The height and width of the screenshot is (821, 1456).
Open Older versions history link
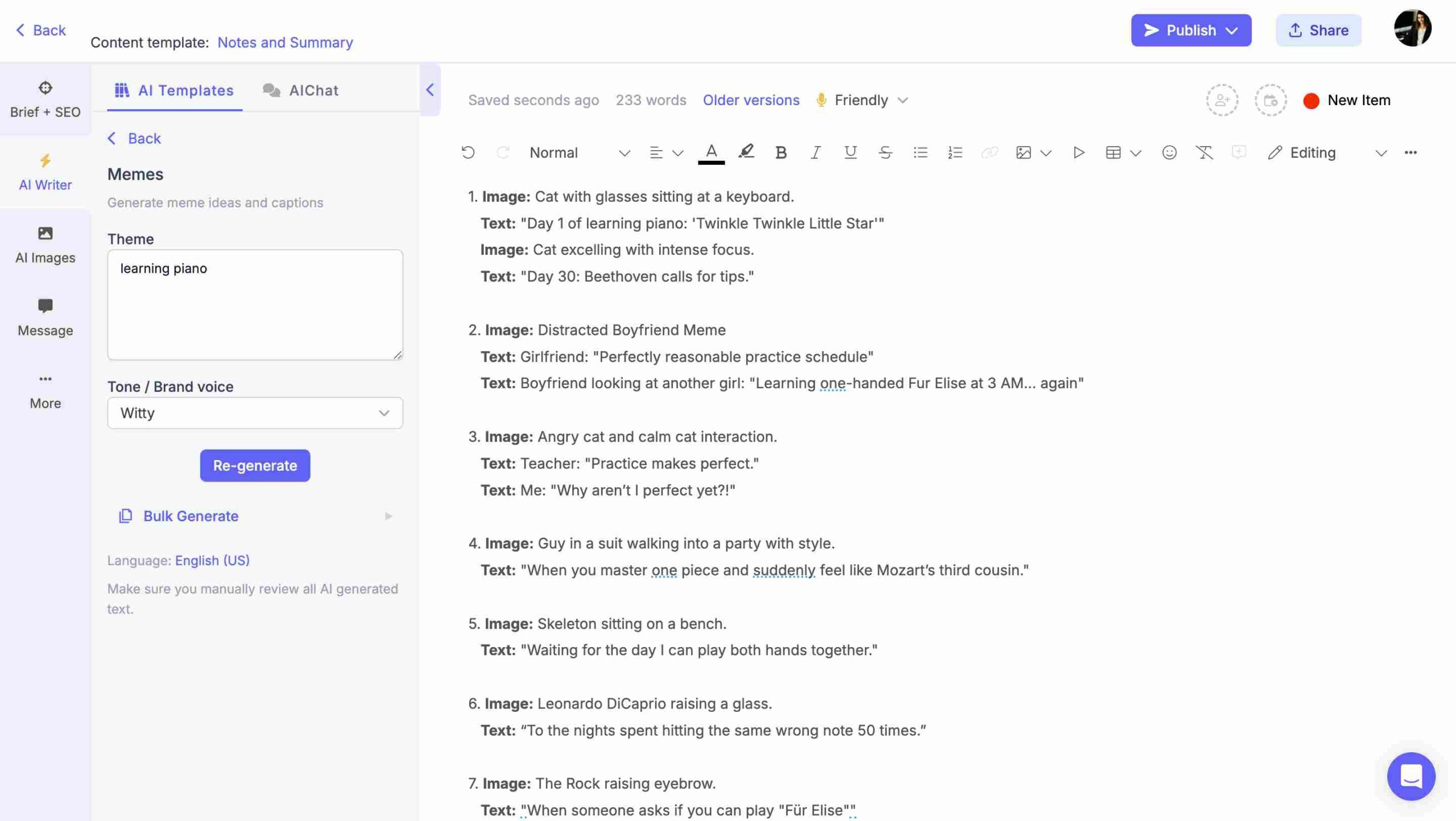(751, 100)
